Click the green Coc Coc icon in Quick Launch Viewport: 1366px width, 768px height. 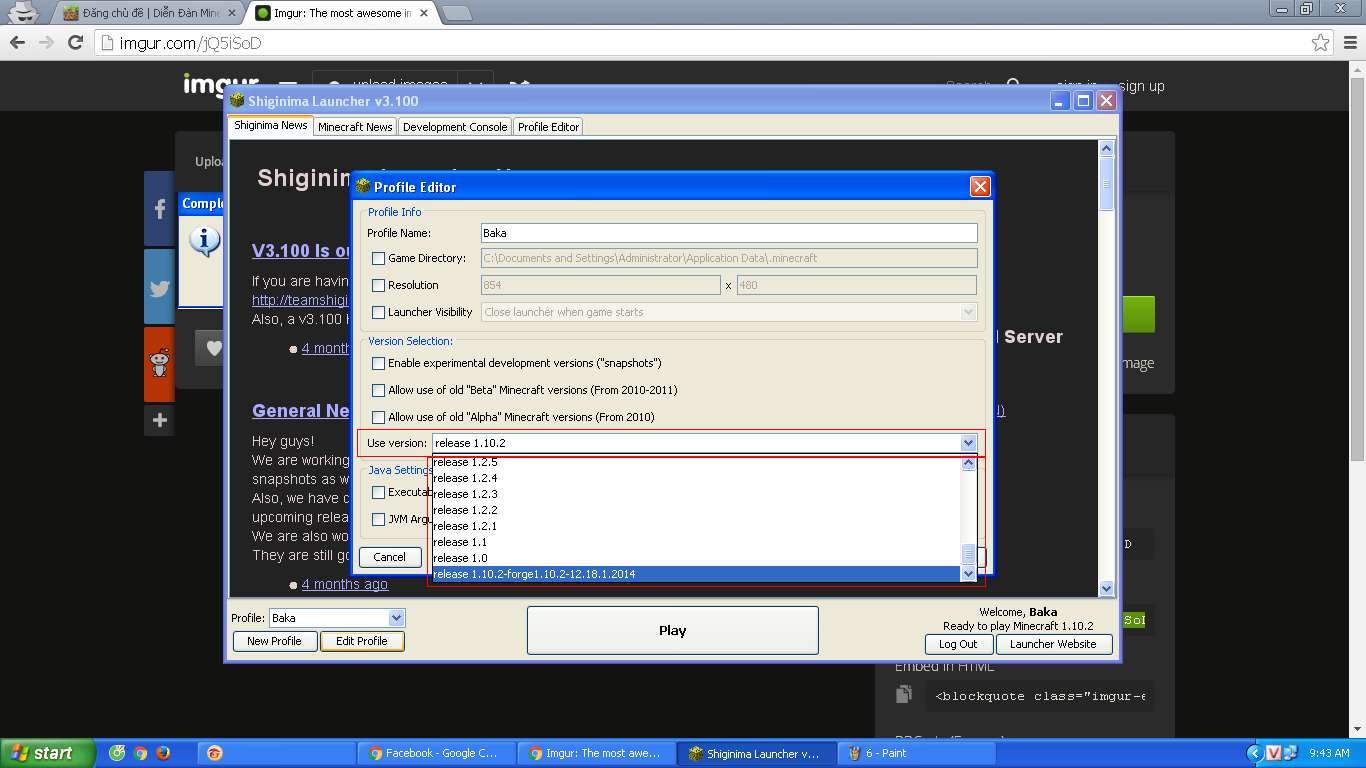click(x=117, y=753)
